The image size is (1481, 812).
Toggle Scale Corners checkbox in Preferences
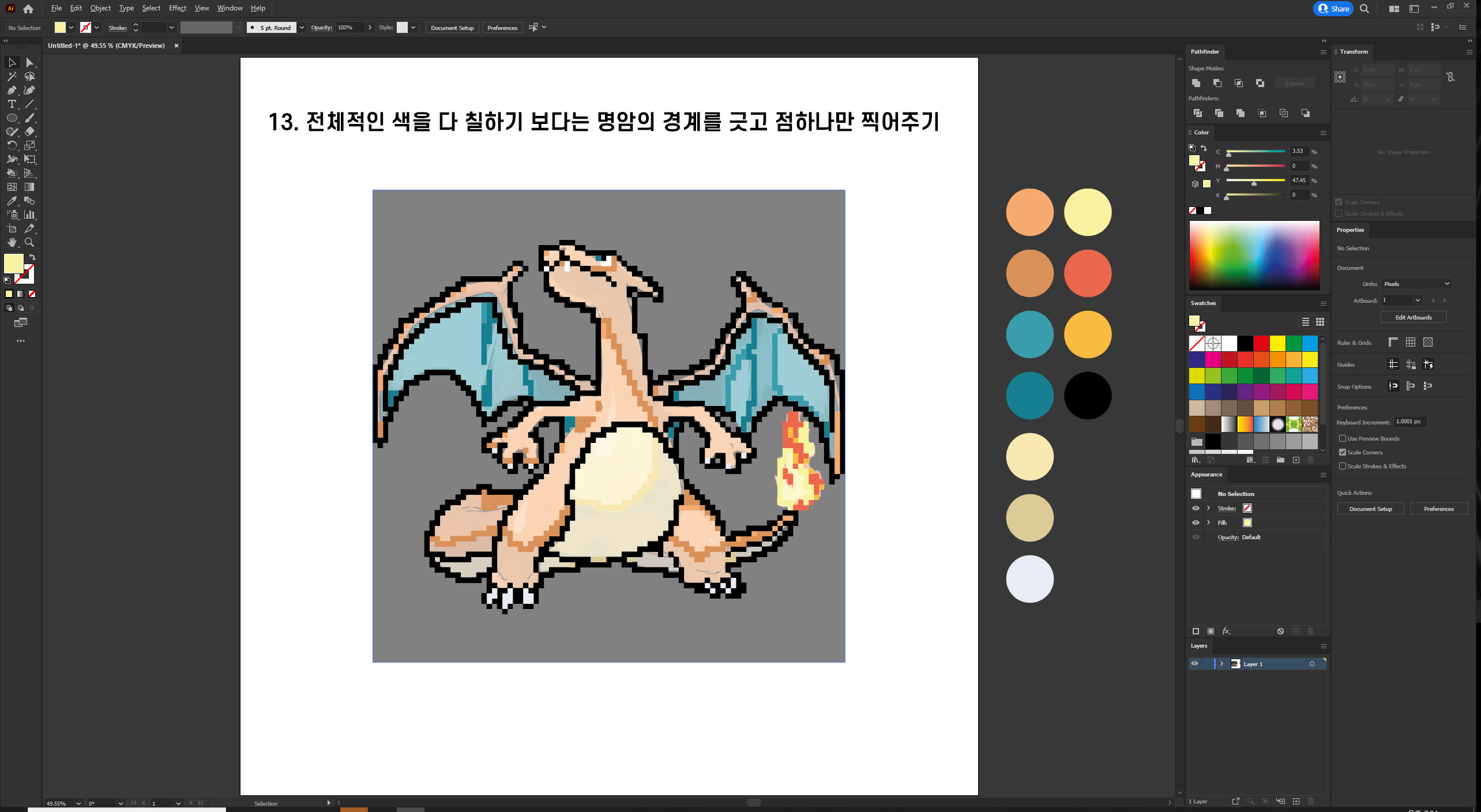click(1343, 452)
